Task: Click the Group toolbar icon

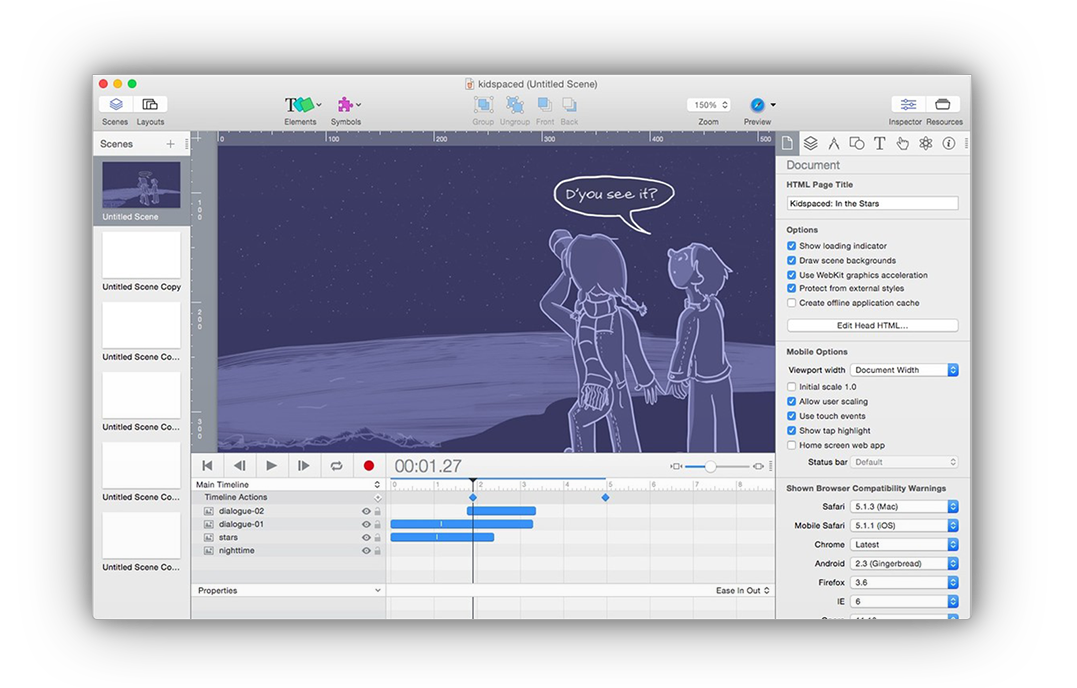Action: (x=483, y=104)
